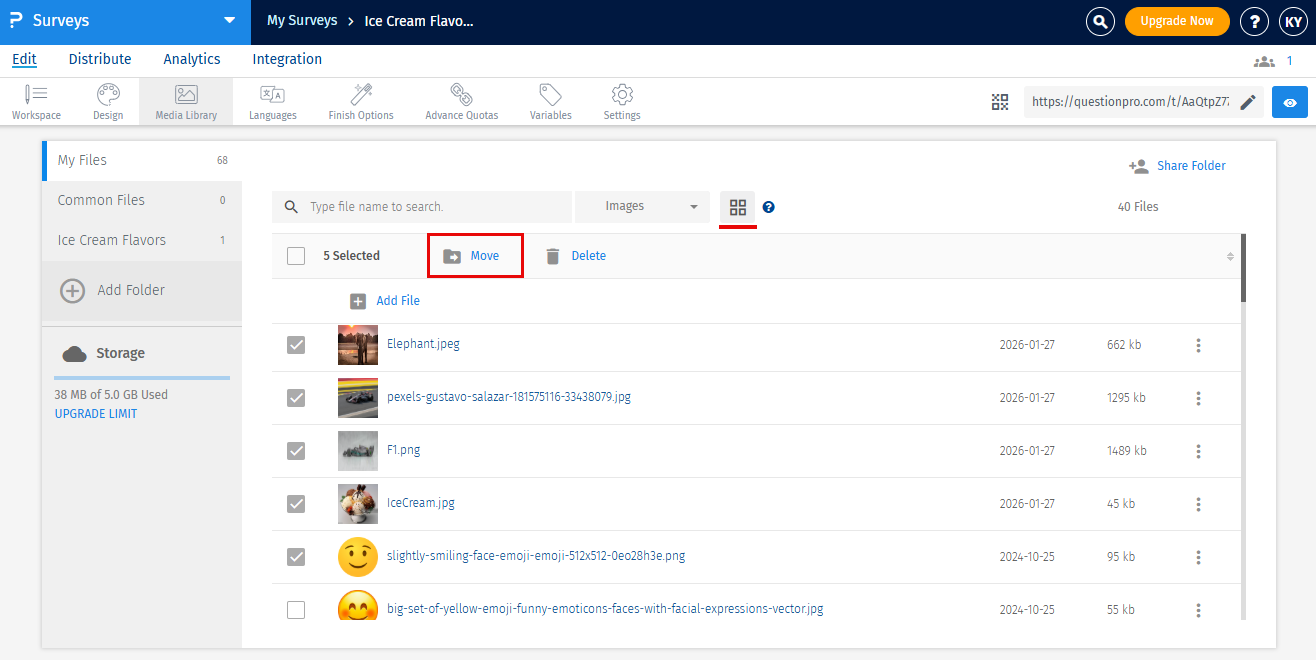The image size is (1316, 660).
Task: Click the UPGRADE LIMIT link
Action: pyautogui.click(x=96, y=414)
